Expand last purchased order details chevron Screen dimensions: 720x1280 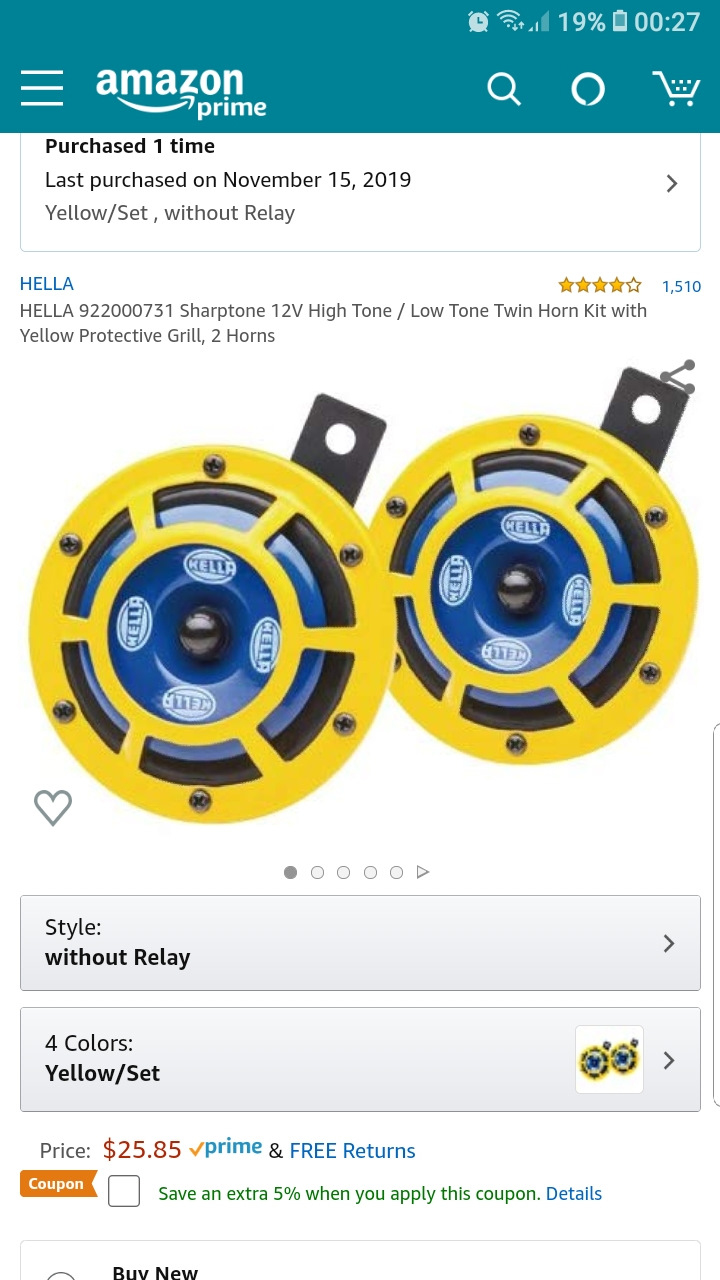click(672, 183)
